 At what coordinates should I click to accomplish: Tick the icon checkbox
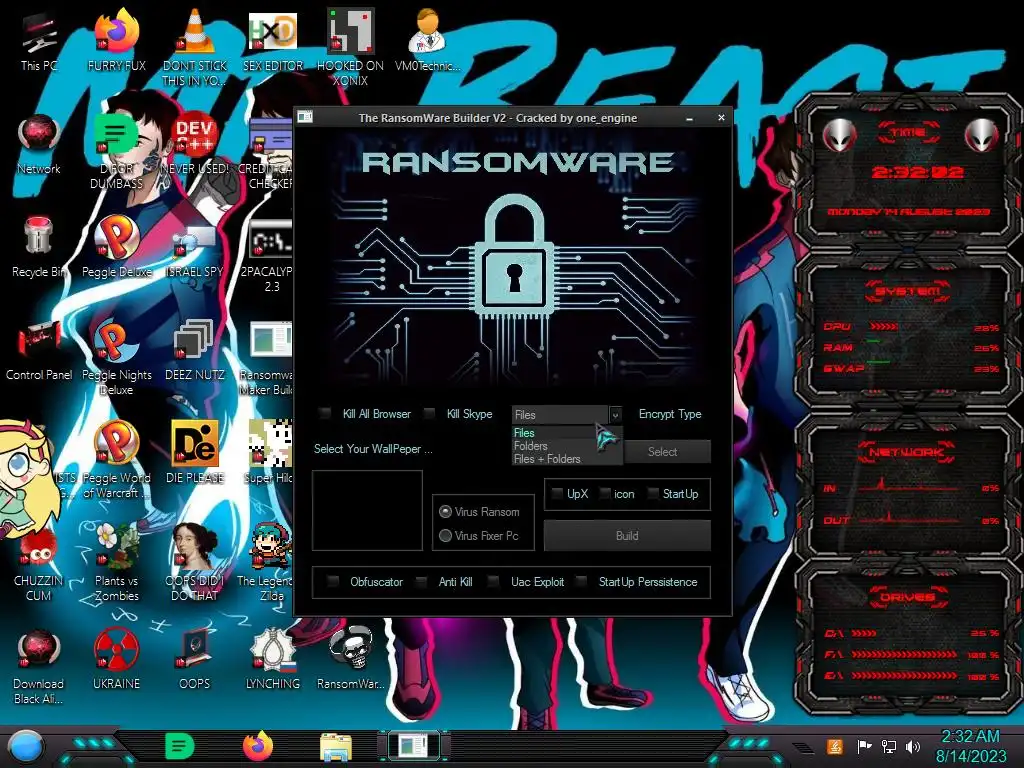[x=605, y=494]
